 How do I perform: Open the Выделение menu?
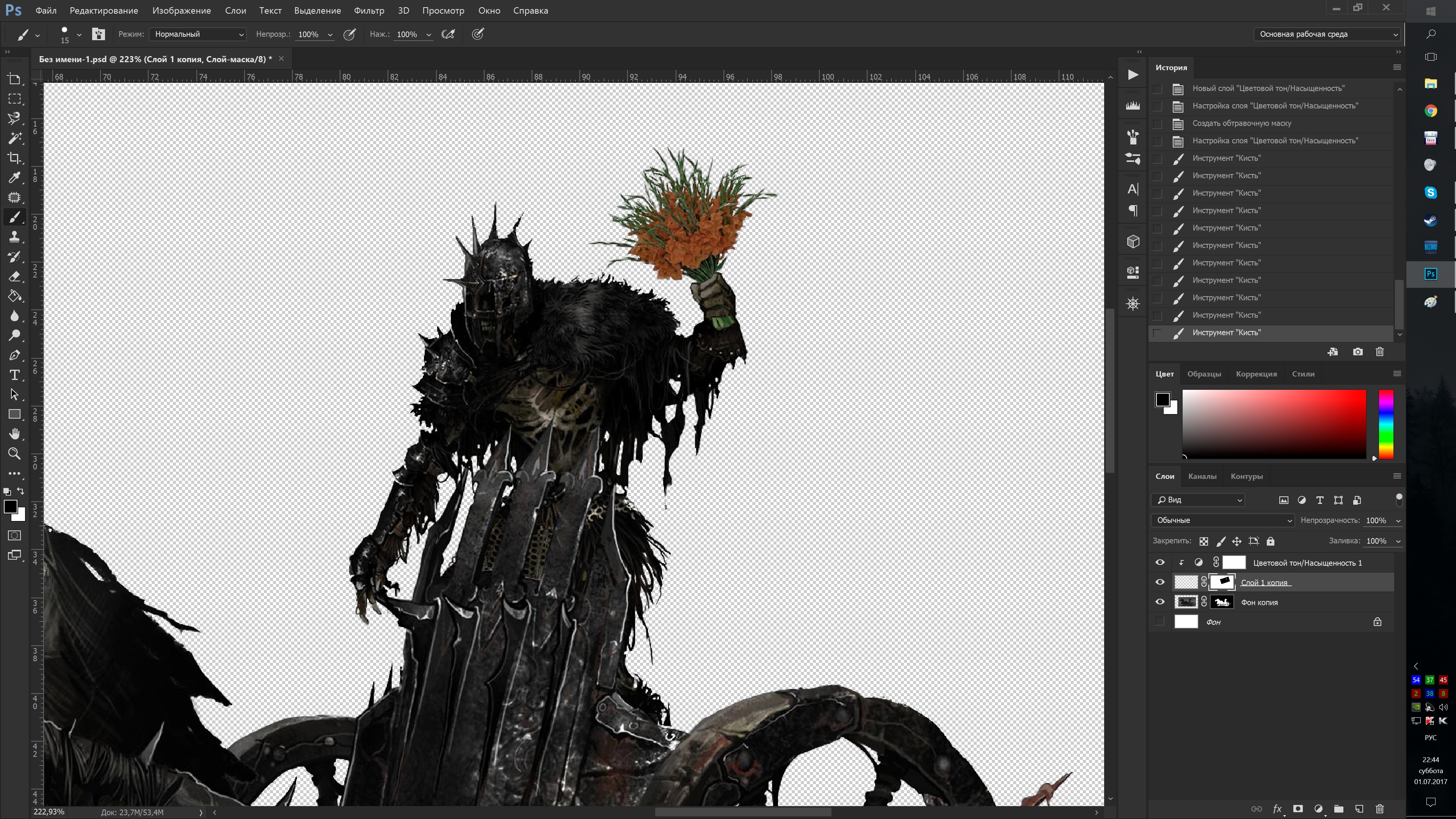click(318, 10)
